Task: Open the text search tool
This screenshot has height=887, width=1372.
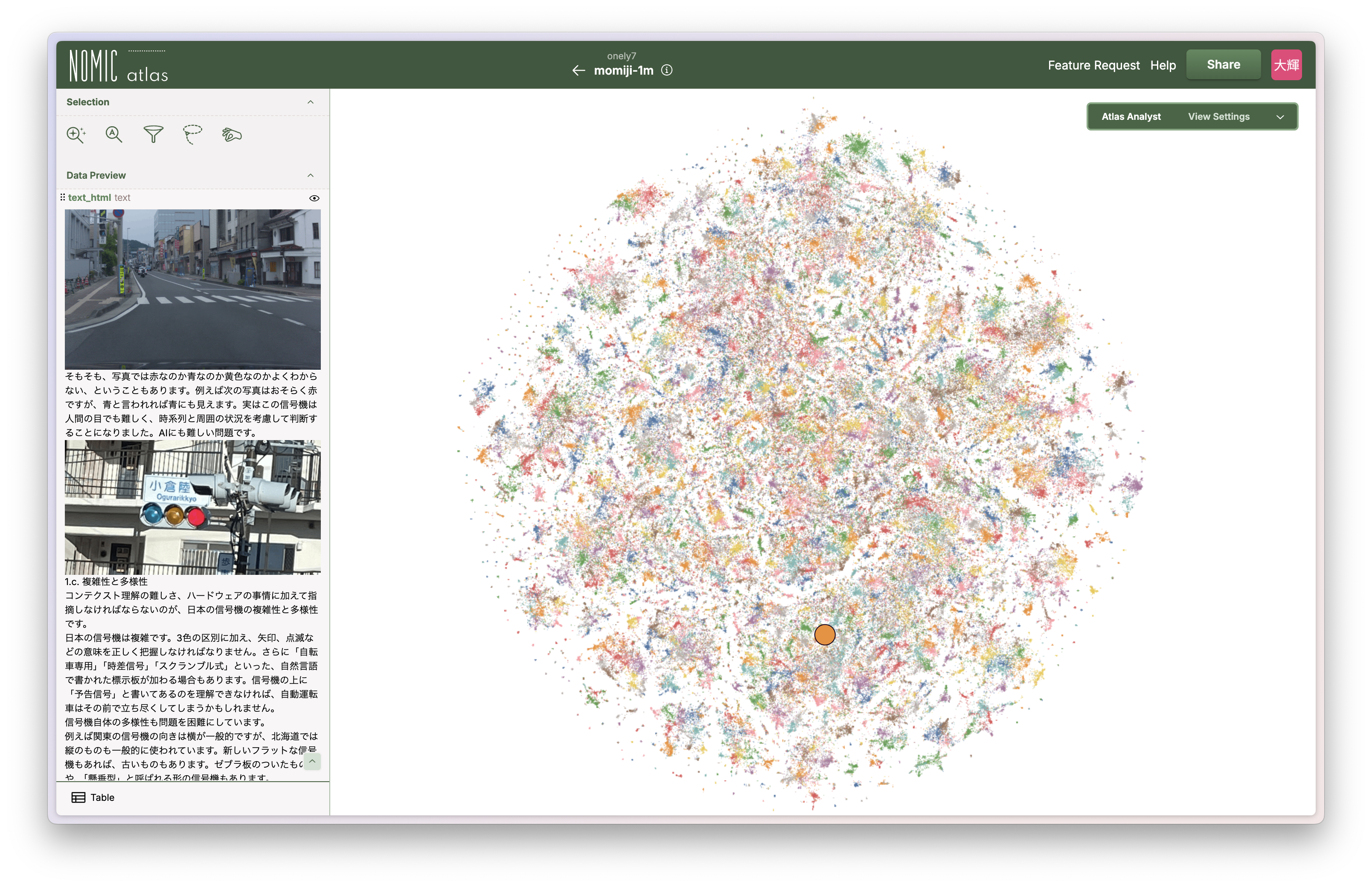Action: (113, 134)
